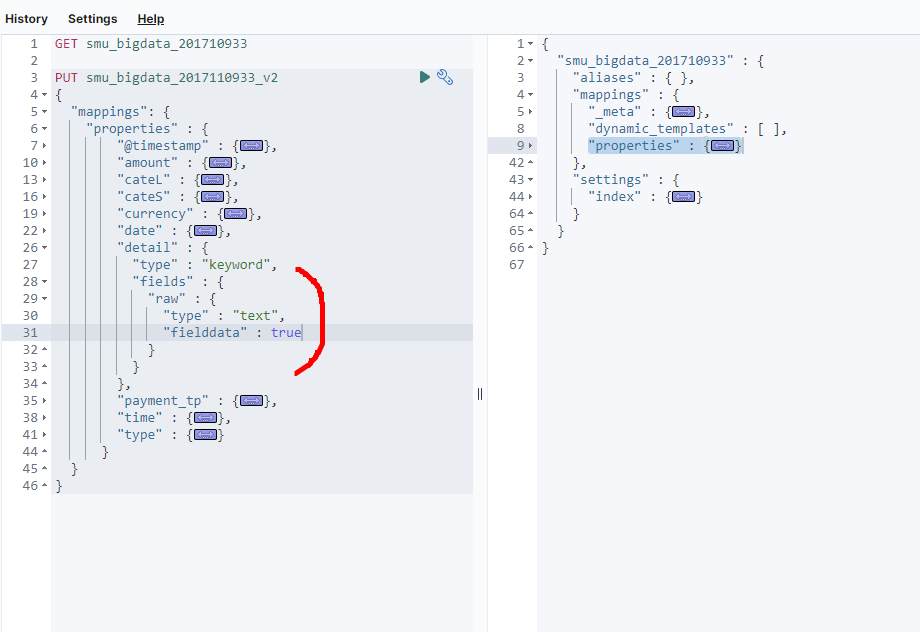Image resolution: width=920 pixels, height=632 pixels.
Task: Collapse detail fold arrow at line 26
Action: tap(45, 248)
